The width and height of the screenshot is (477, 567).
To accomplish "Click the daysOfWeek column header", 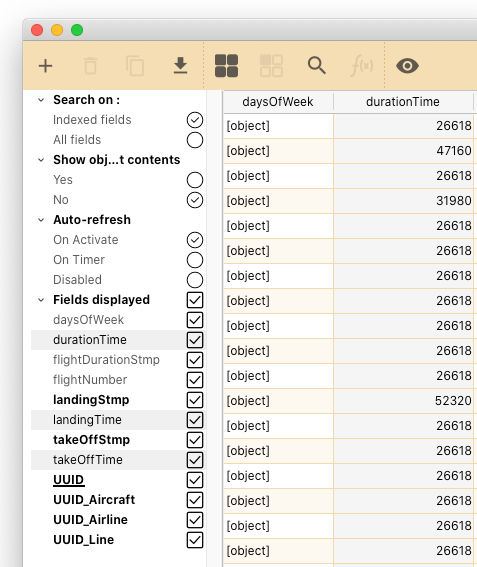I will (x=278, y=102).
